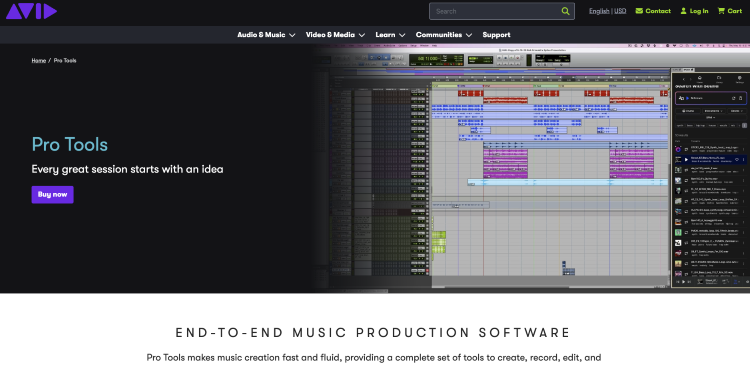Viewport: 750px width, 365px height.
Task: Expand the Communities menu
Action: 444,35
